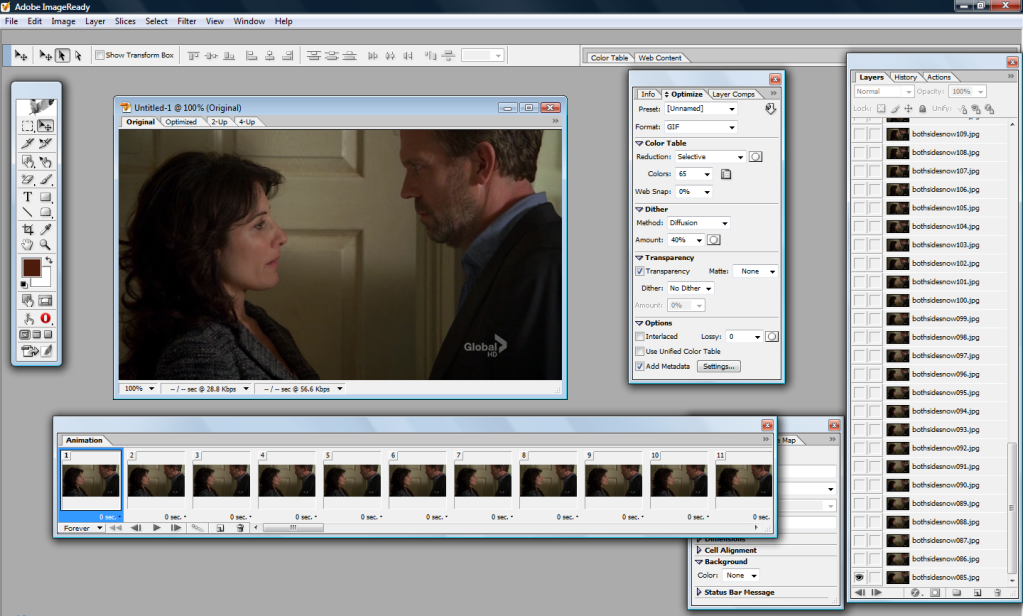
Task: Select the Hand tool
Action: click(27, 245)
